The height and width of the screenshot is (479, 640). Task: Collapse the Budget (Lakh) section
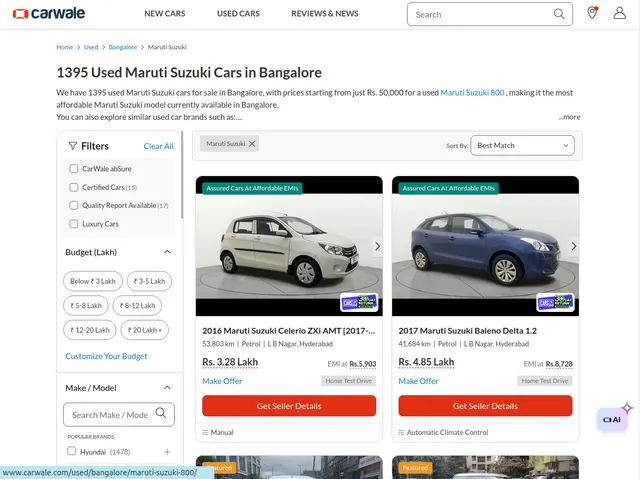point(167,252)
